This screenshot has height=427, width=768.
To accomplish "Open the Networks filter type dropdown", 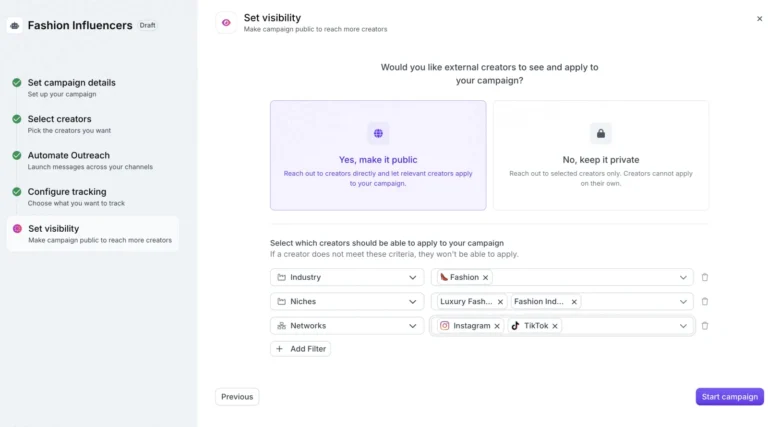I will click(x=347, y=326).
